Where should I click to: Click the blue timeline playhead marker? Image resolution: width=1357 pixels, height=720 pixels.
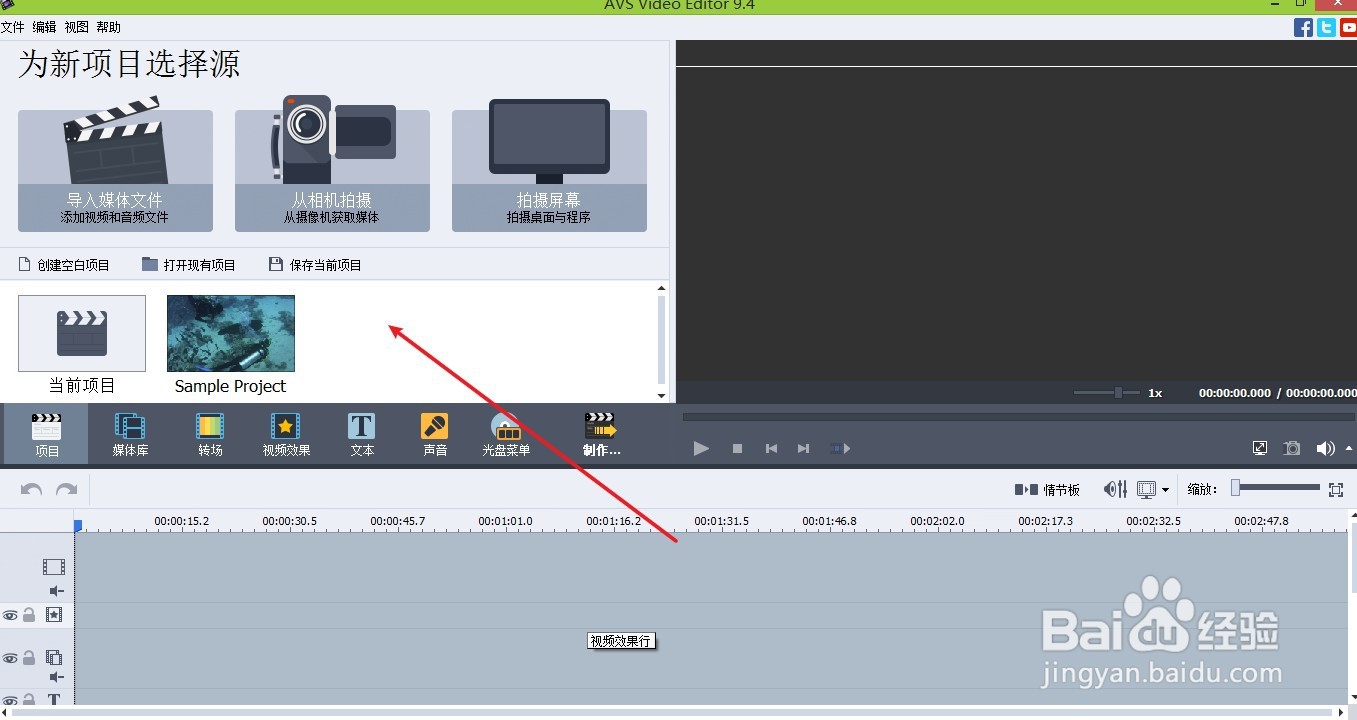click(78, 525)
